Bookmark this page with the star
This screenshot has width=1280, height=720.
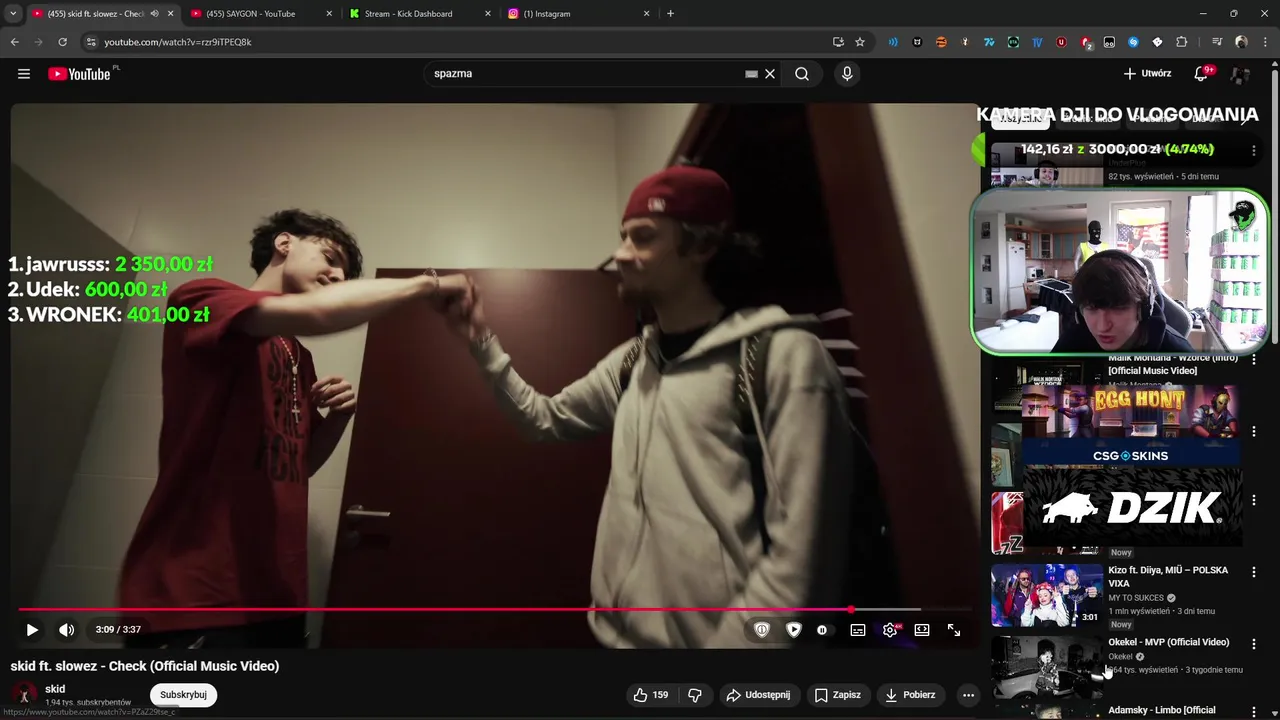pos(860,42)
